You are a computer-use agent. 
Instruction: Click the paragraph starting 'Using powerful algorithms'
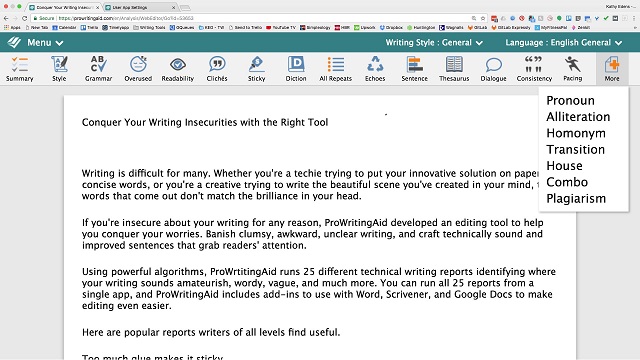318,289
